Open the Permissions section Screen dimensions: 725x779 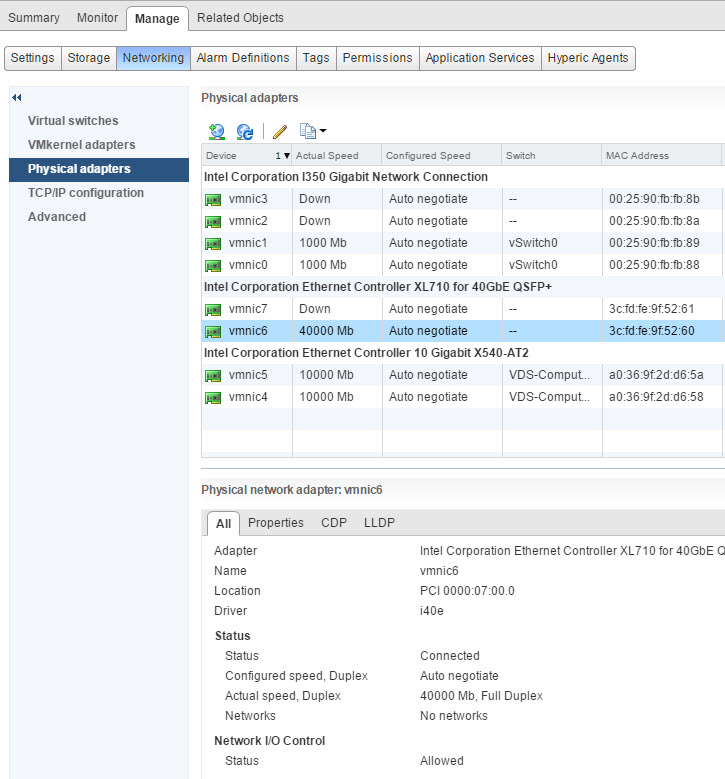tap(378, 58)
